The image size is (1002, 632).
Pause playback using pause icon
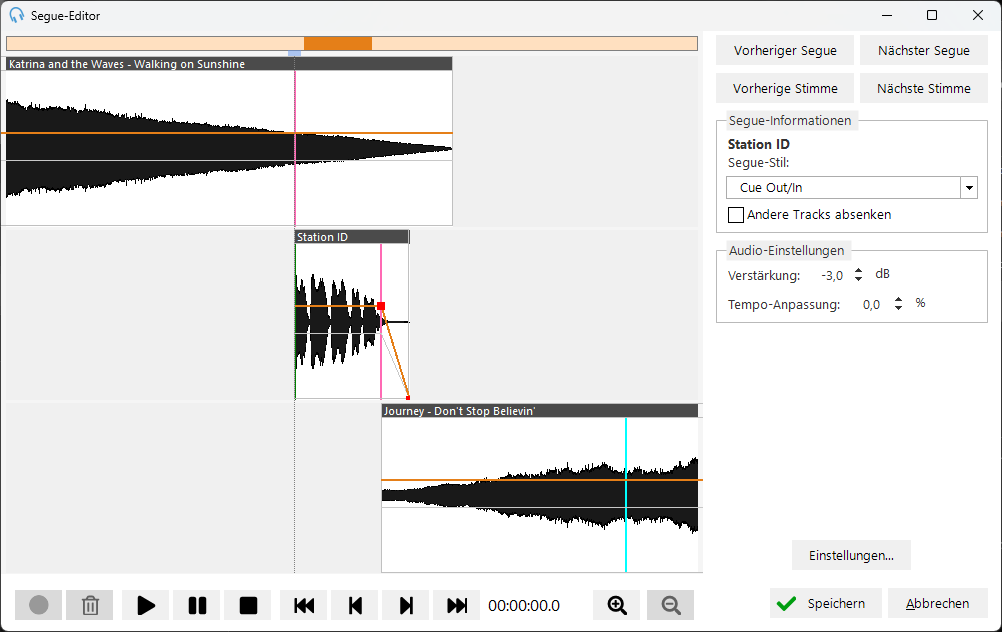(x=197, y=605)
